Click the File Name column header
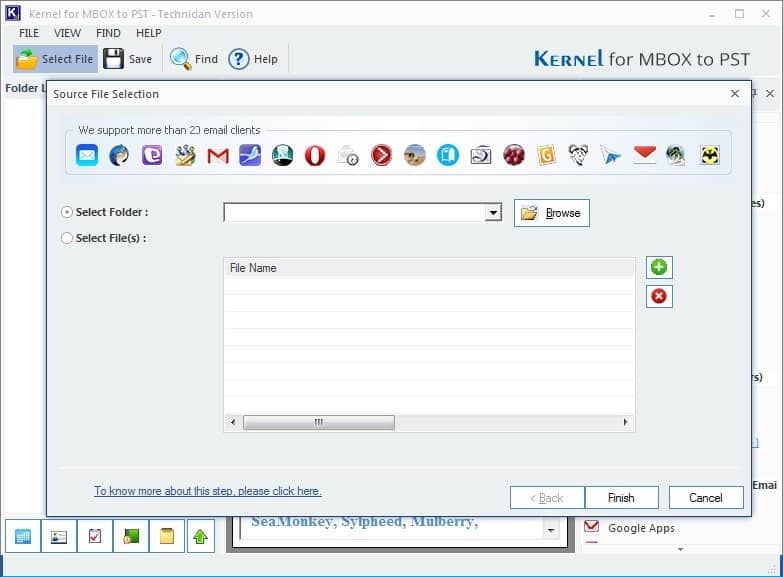The width and height of the screenshot is (783, 577). coord(429,268)
